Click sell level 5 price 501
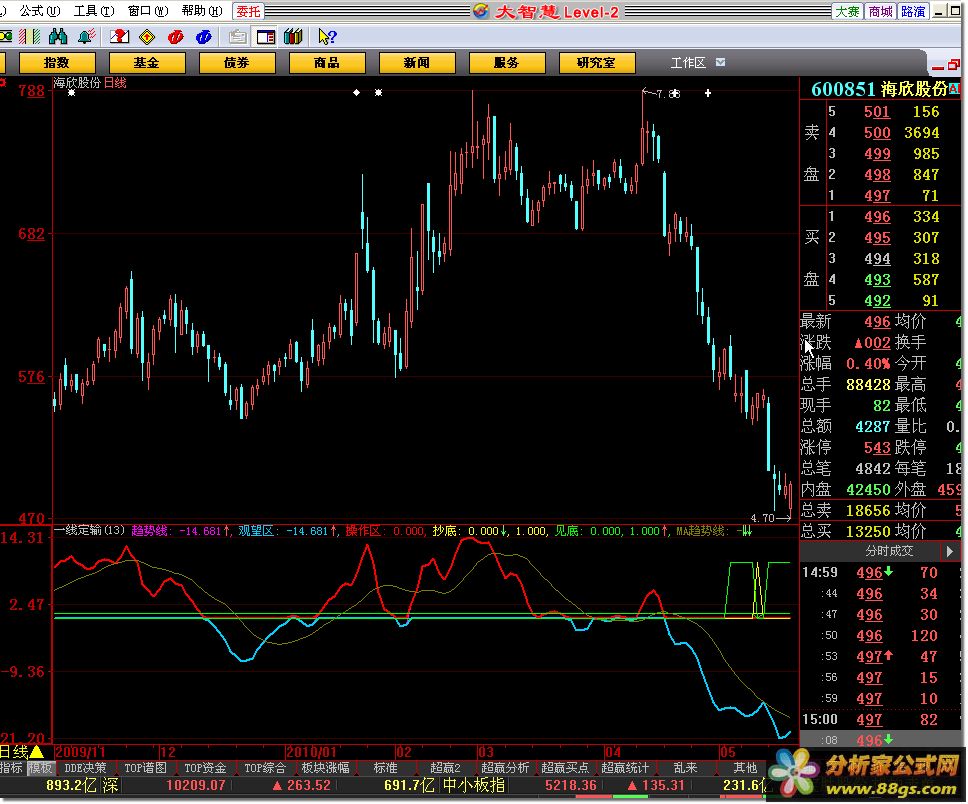Viewport: 968px width, 804px height. click(x=877, y=112)
